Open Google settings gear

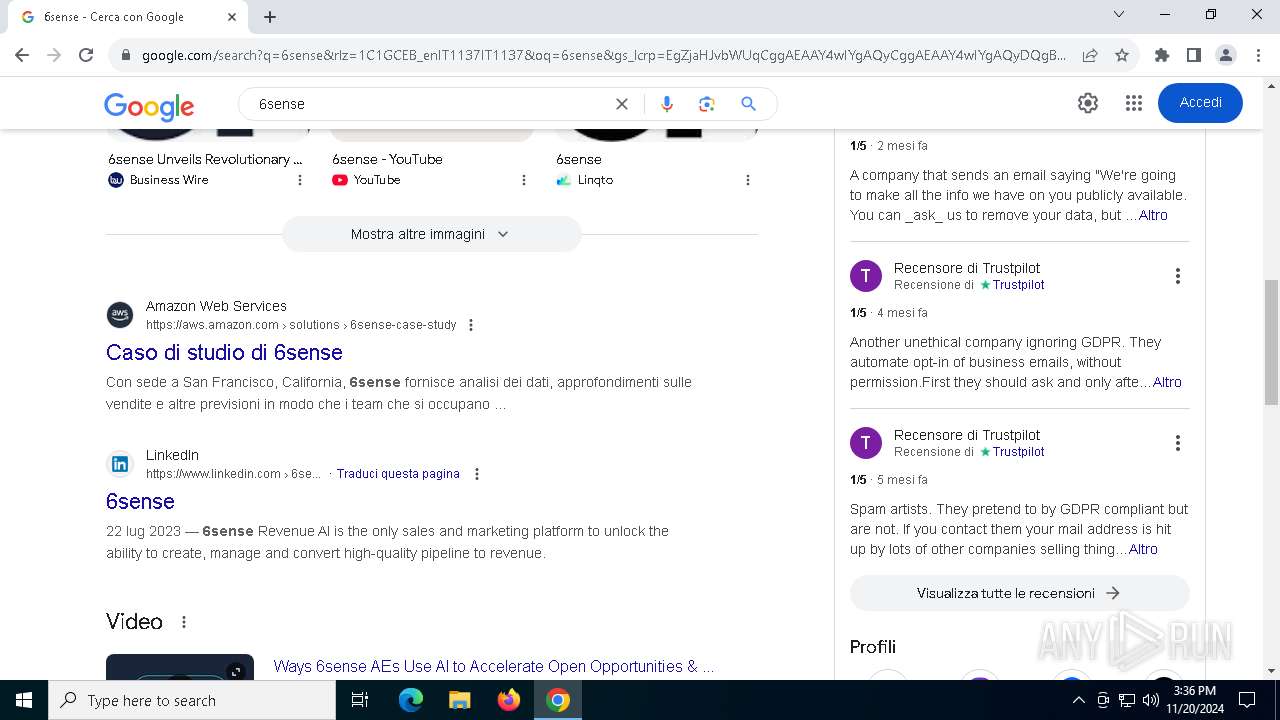pyautogui.click(x=1088, y=103)
